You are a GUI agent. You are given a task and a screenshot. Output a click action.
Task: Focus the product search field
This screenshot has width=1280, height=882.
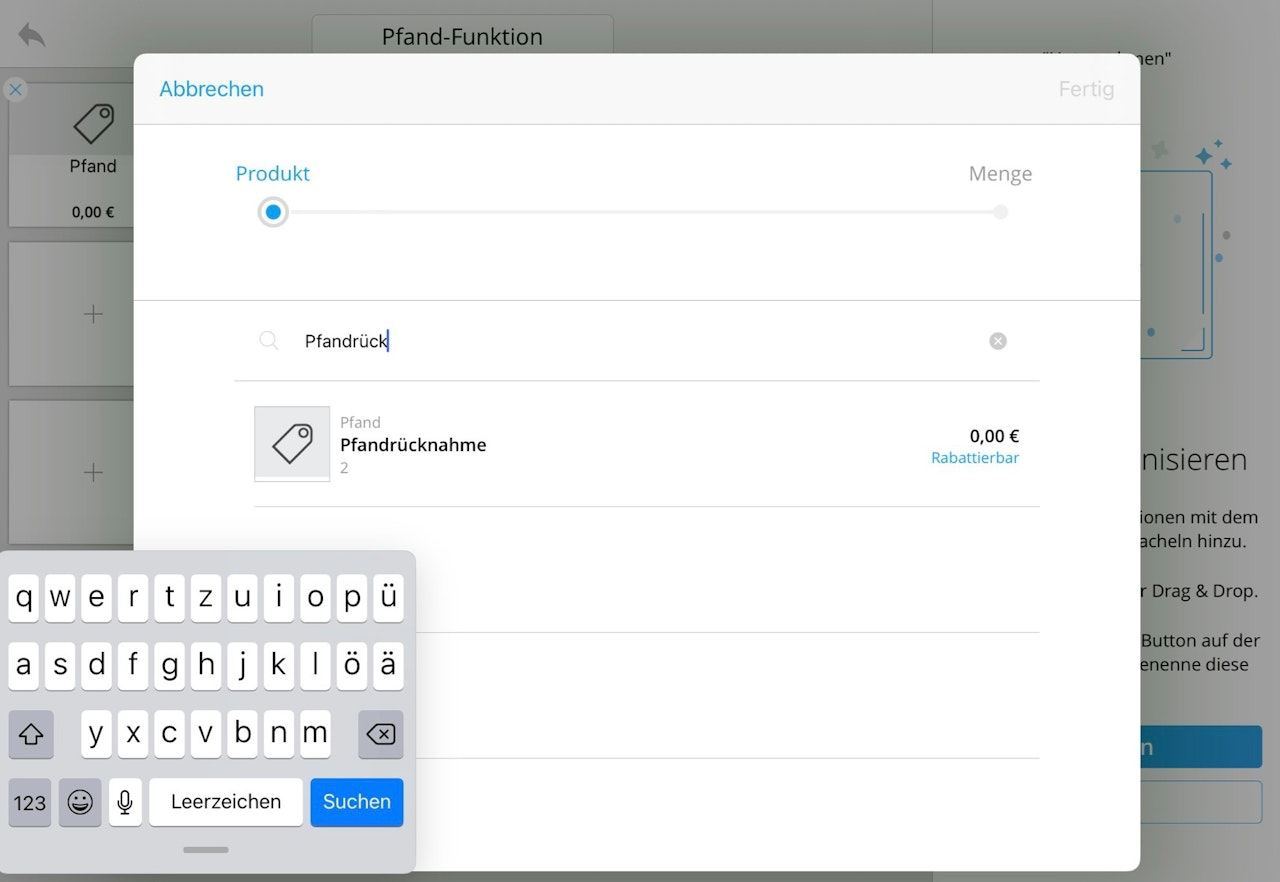pyautogui.click(x=637, y=341)
